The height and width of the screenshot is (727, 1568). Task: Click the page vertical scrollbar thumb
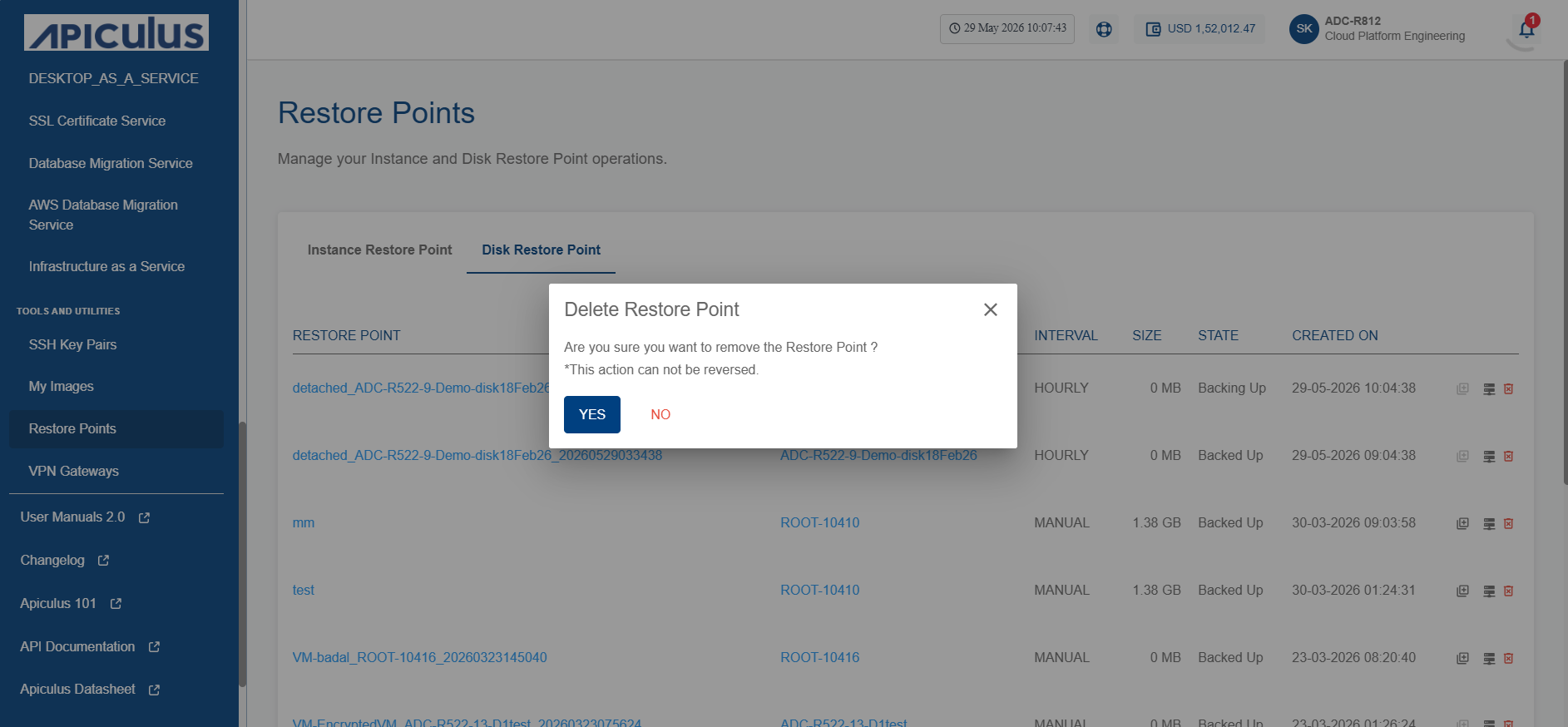(1565, 272)
